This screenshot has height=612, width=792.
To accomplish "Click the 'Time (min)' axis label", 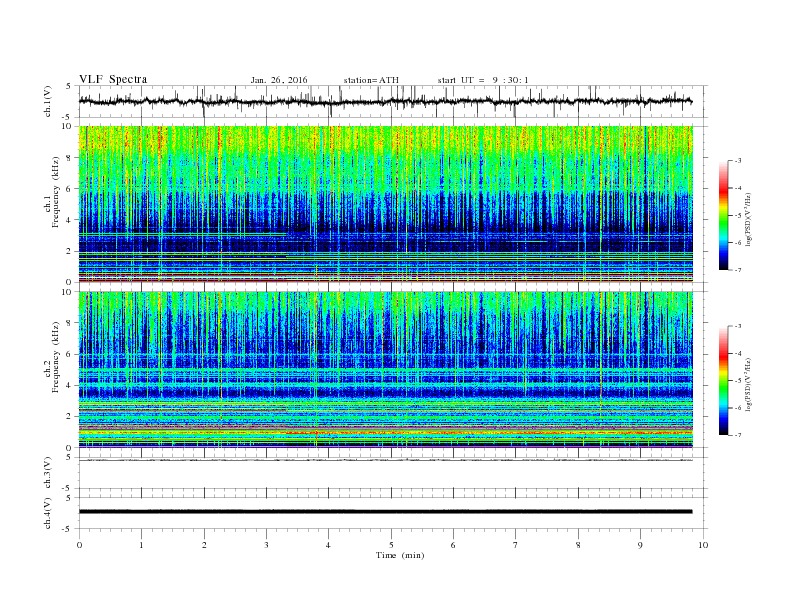I will 400,555.
